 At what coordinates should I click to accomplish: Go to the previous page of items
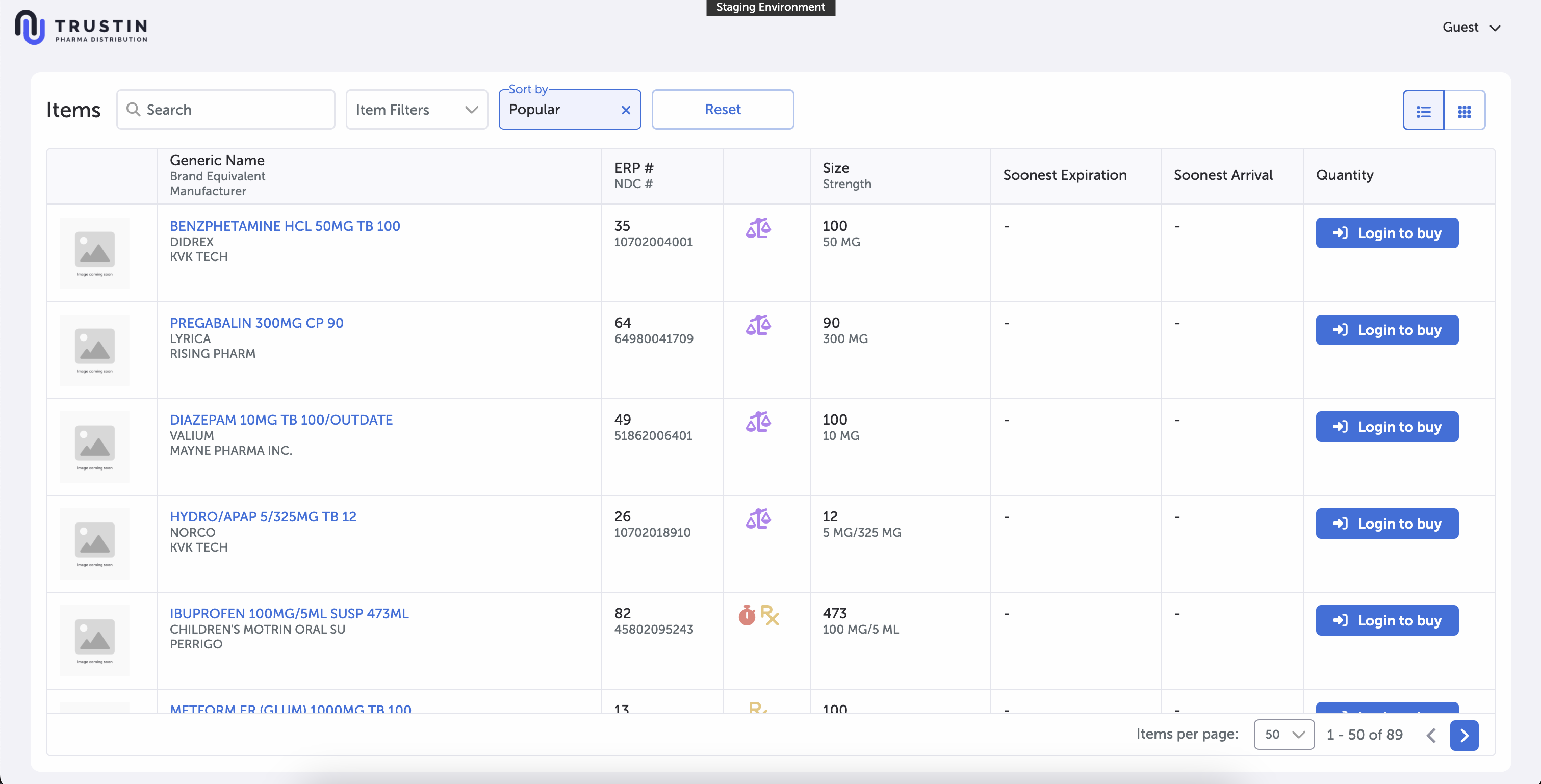click(x=1431, y=735)
